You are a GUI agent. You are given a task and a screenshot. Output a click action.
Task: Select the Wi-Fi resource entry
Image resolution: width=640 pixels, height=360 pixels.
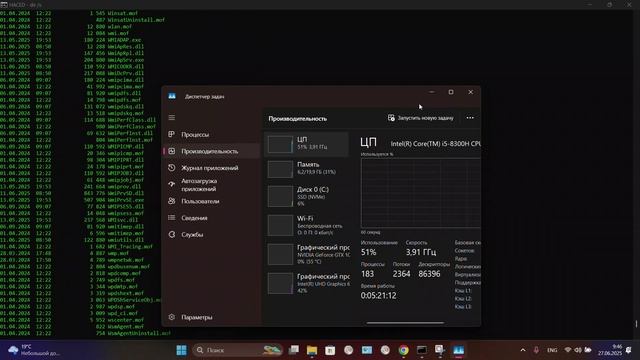click(x=307, y=225)
